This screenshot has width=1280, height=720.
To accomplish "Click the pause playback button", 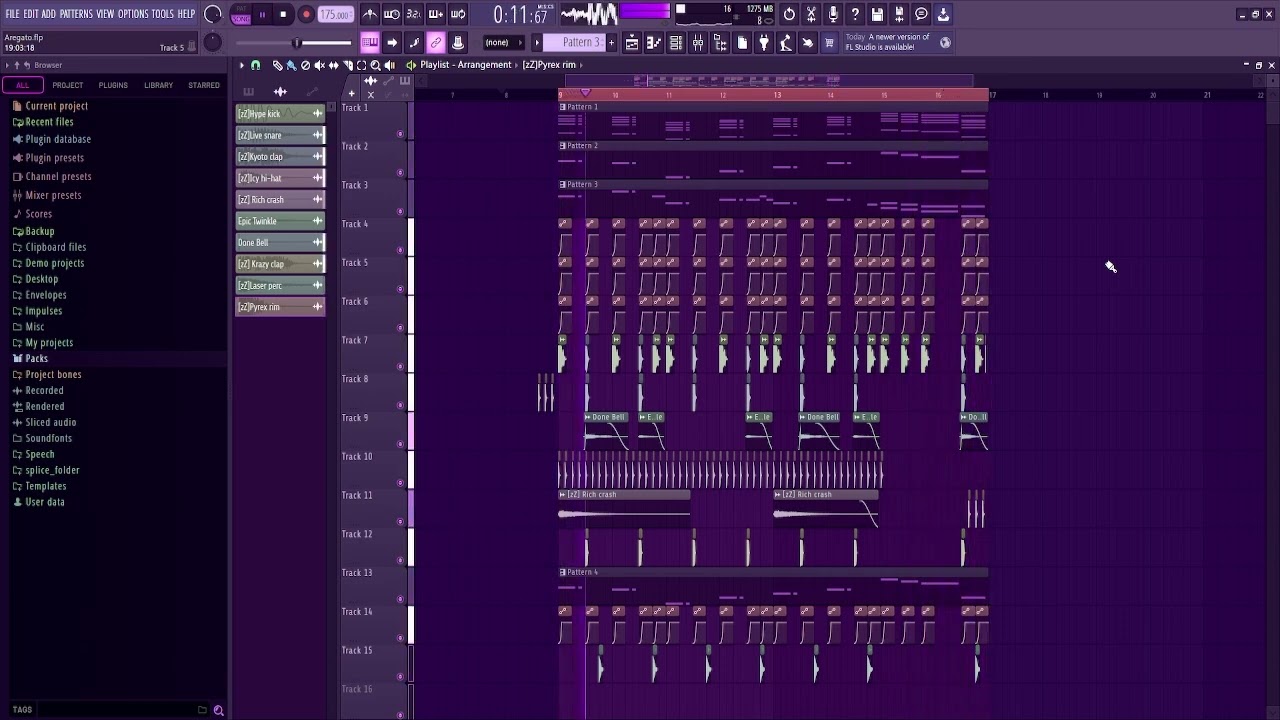I will coord(262,15).
